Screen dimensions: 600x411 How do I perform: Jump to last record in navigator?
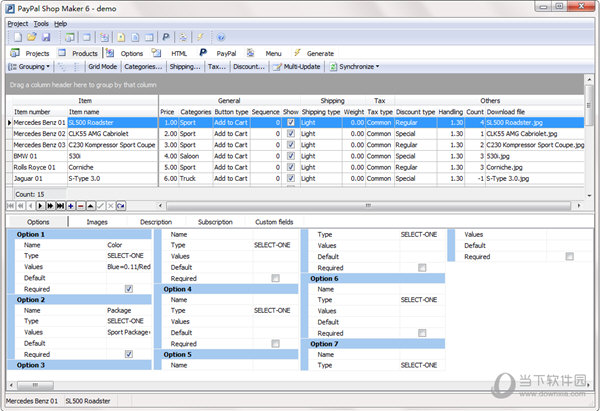60,206
